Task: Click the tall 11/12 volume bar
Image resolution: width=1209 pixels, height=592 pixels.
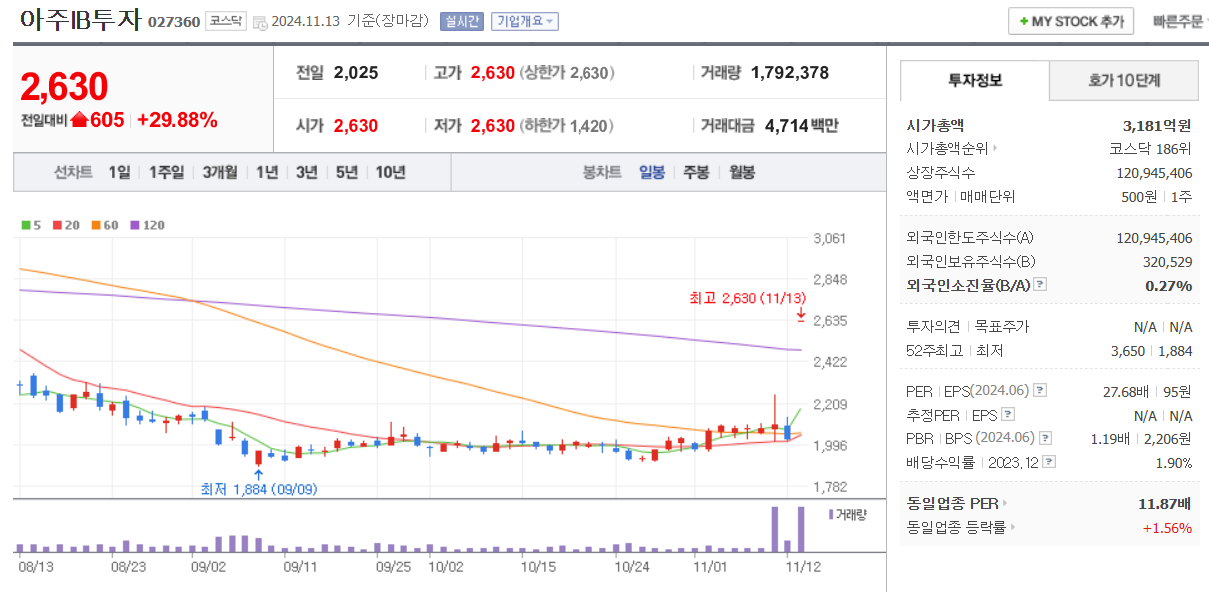Action: [x=801, y=529]
